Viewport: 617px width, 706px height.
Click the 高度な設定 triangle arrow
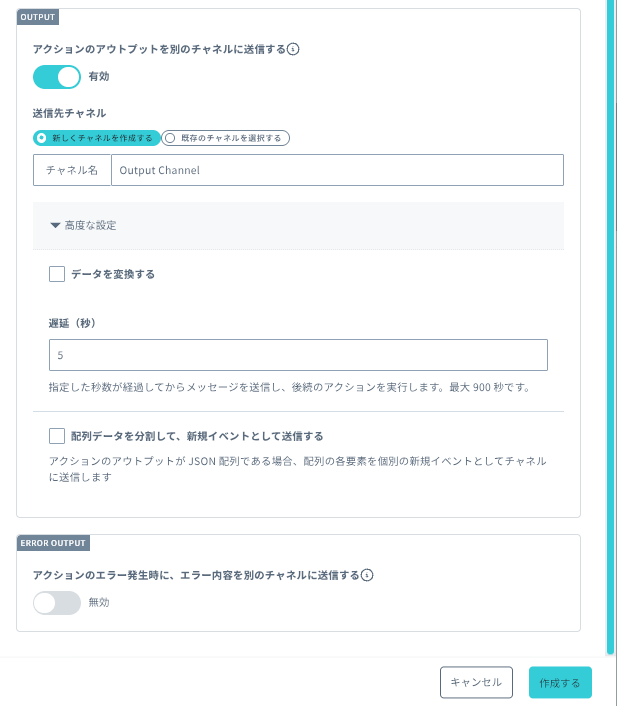[55, 226]
